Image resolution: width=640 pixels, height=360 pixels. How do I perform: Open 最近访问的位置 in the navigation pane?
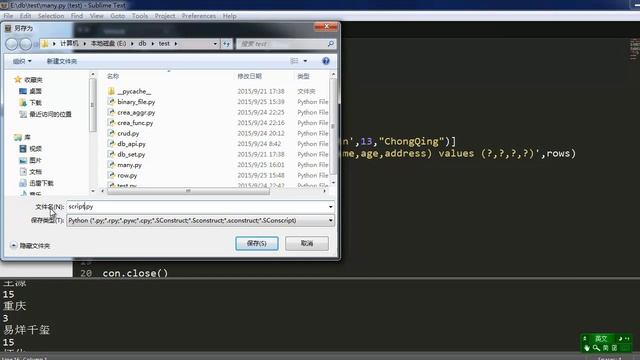[x=45, y=114]
